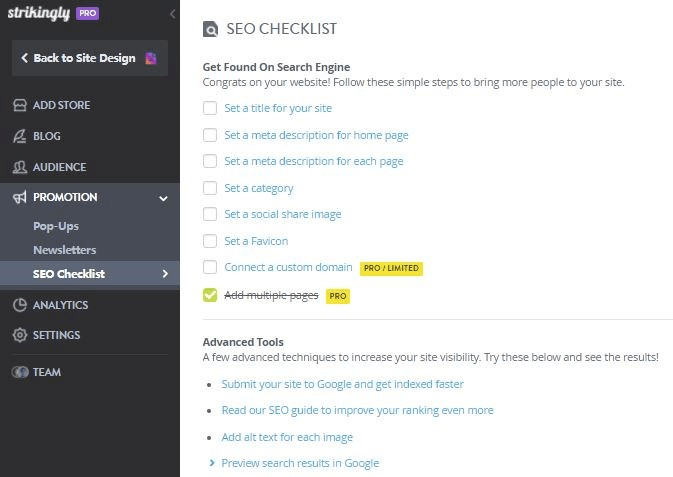Click the Add Store bag icon
This screenshot has height=477, width=673.
pos(19,105)
